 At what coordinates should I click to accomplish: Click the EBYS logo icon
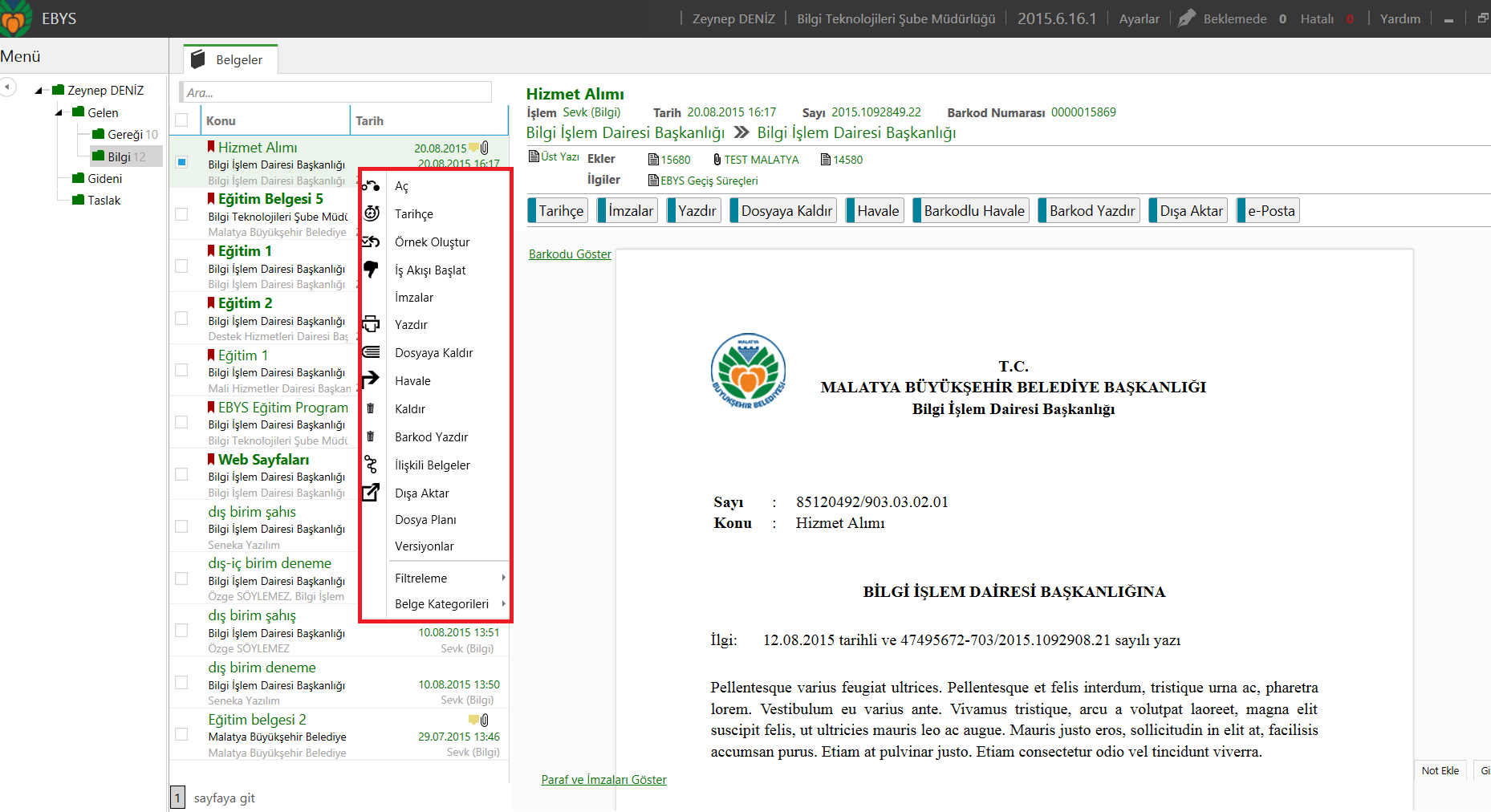click(14, 18)
